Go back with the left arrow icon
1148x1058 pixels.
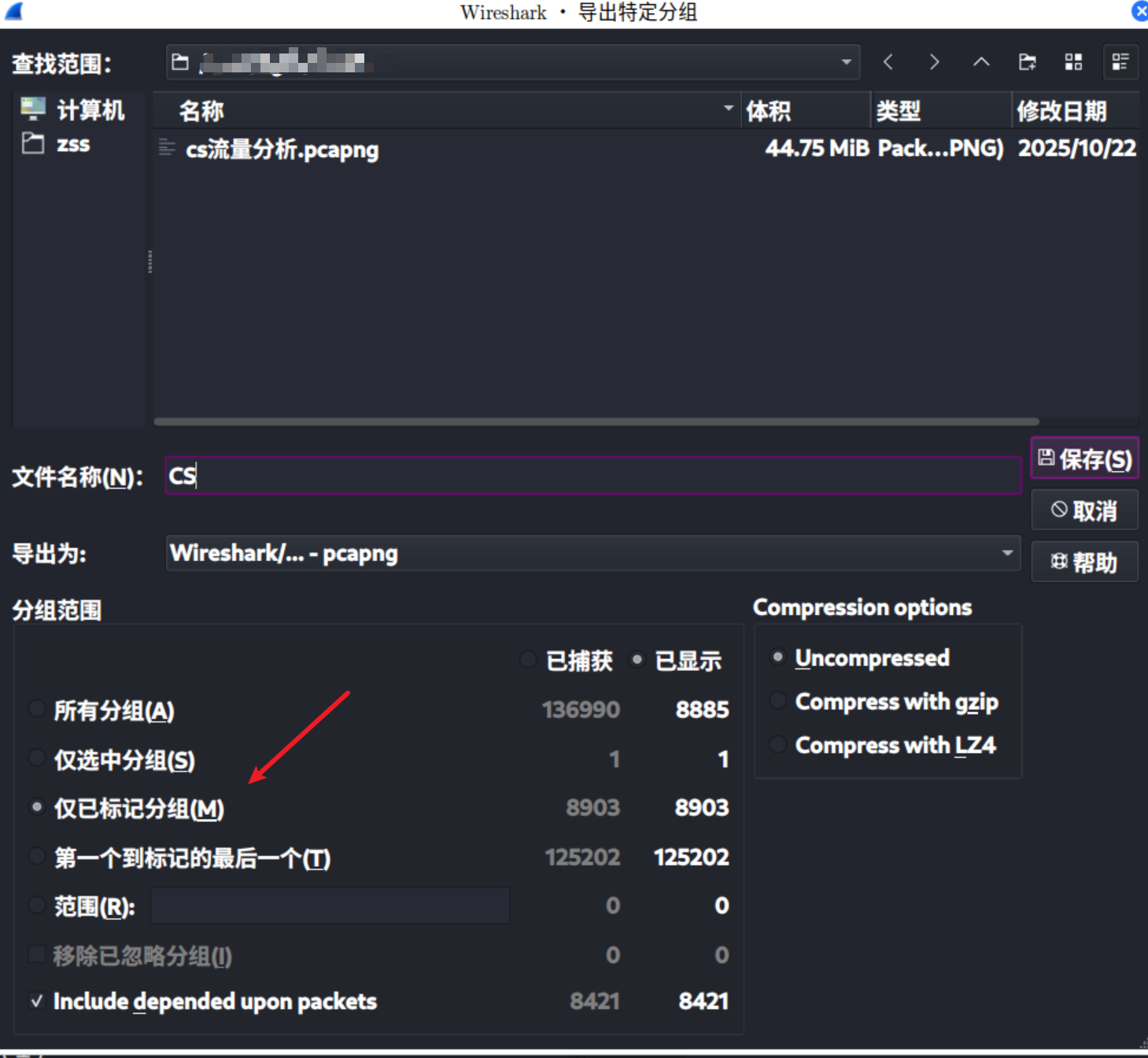(x=888, y=61)
